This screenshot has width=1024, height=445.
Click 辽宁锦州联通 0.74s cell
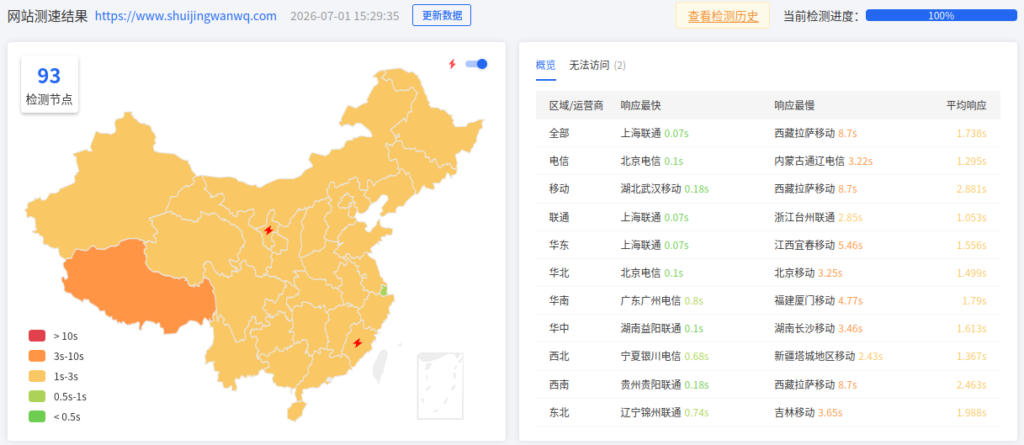tap(665, 412)
